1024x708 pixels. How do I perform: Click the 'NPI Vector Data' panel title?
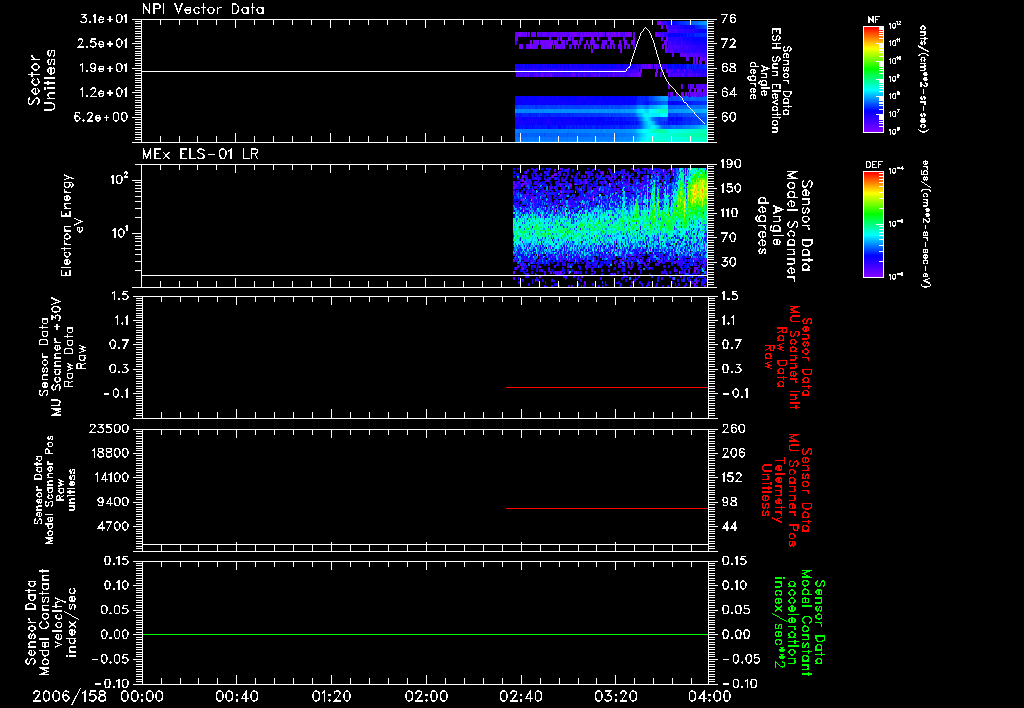pyautogui.click(x=204, y=9)
